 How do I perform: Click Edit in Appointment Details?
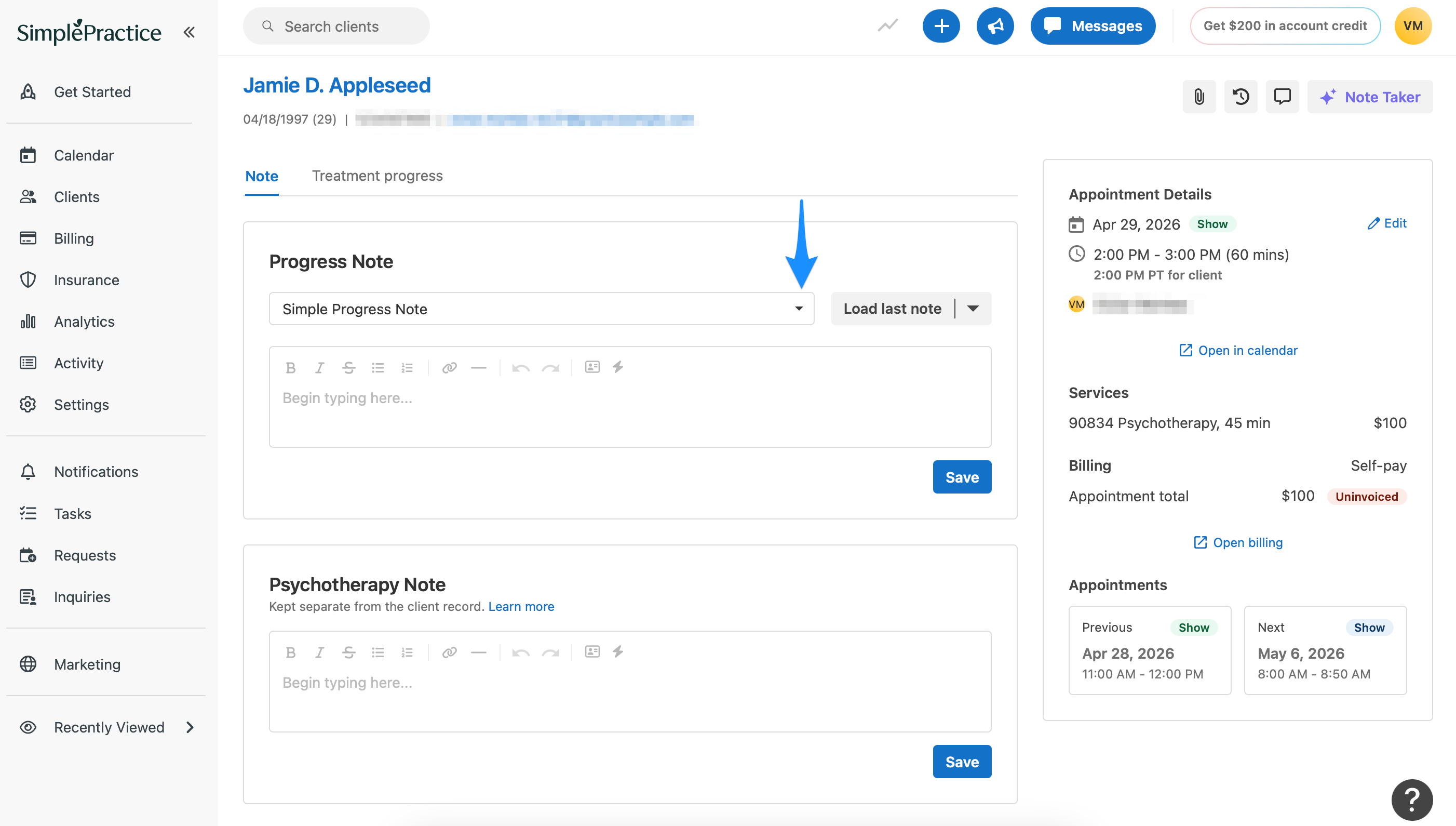pyautogui.click(x=1387, y=223)
